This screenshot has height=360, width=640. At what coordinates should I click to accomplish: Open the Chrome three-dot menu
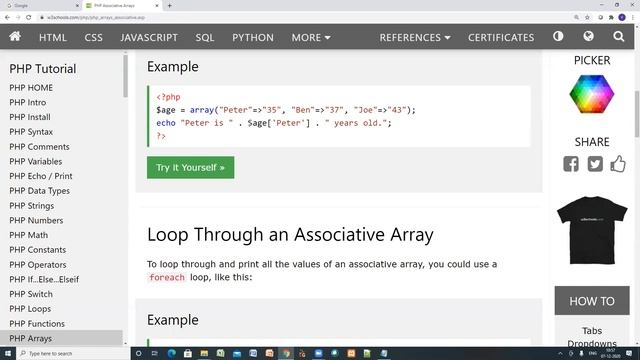click(633, 17)
